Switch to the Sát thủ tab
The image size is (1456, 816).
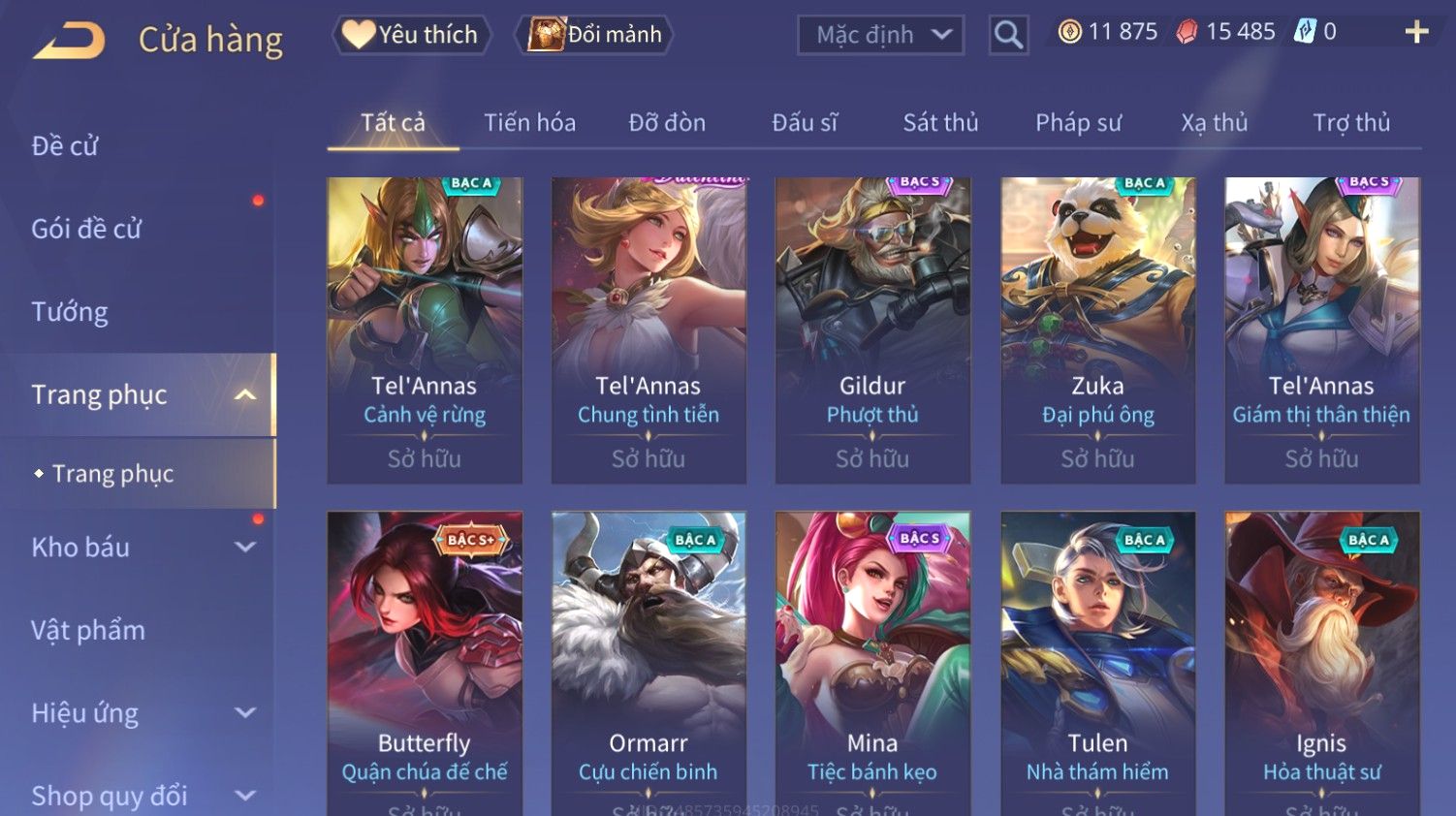point(940,123)
